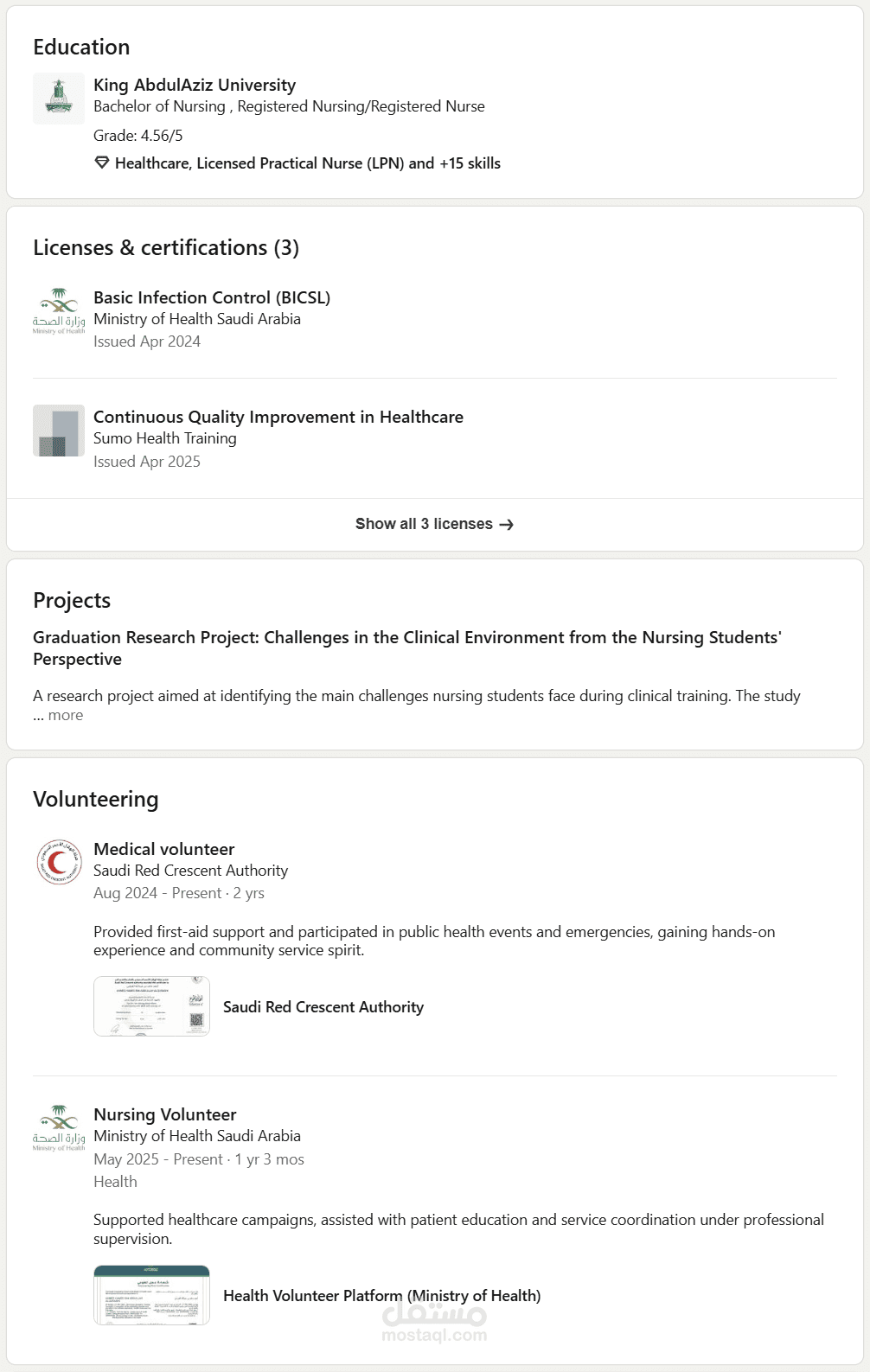870x1372 pixels.
Task: Click Sumo Health Training logo image
Action: [x=59, y=431]
